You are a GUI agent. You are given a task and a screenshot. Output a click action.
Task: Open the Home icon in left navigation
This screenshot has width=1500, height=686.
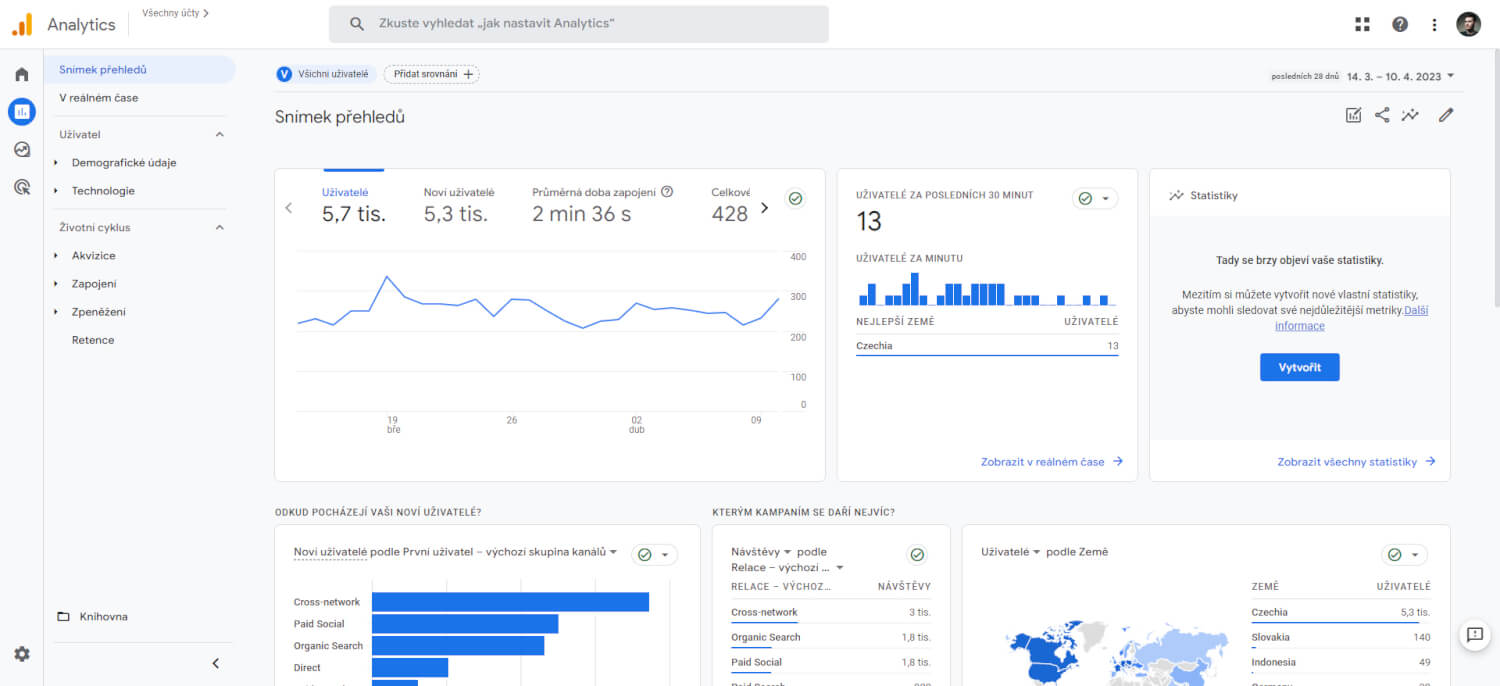[21, 74]
